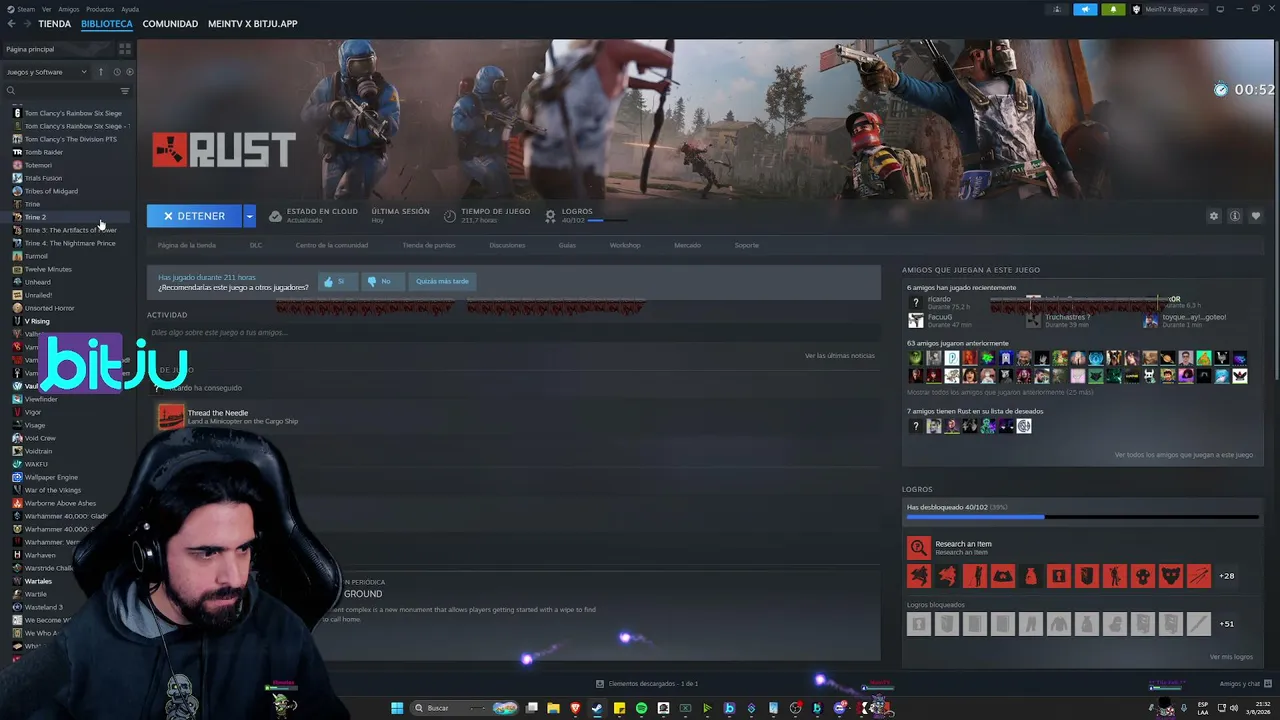This screenshot has width=1280, height=720.
Task: Open Steam notifications bell
Action: 1113,9
